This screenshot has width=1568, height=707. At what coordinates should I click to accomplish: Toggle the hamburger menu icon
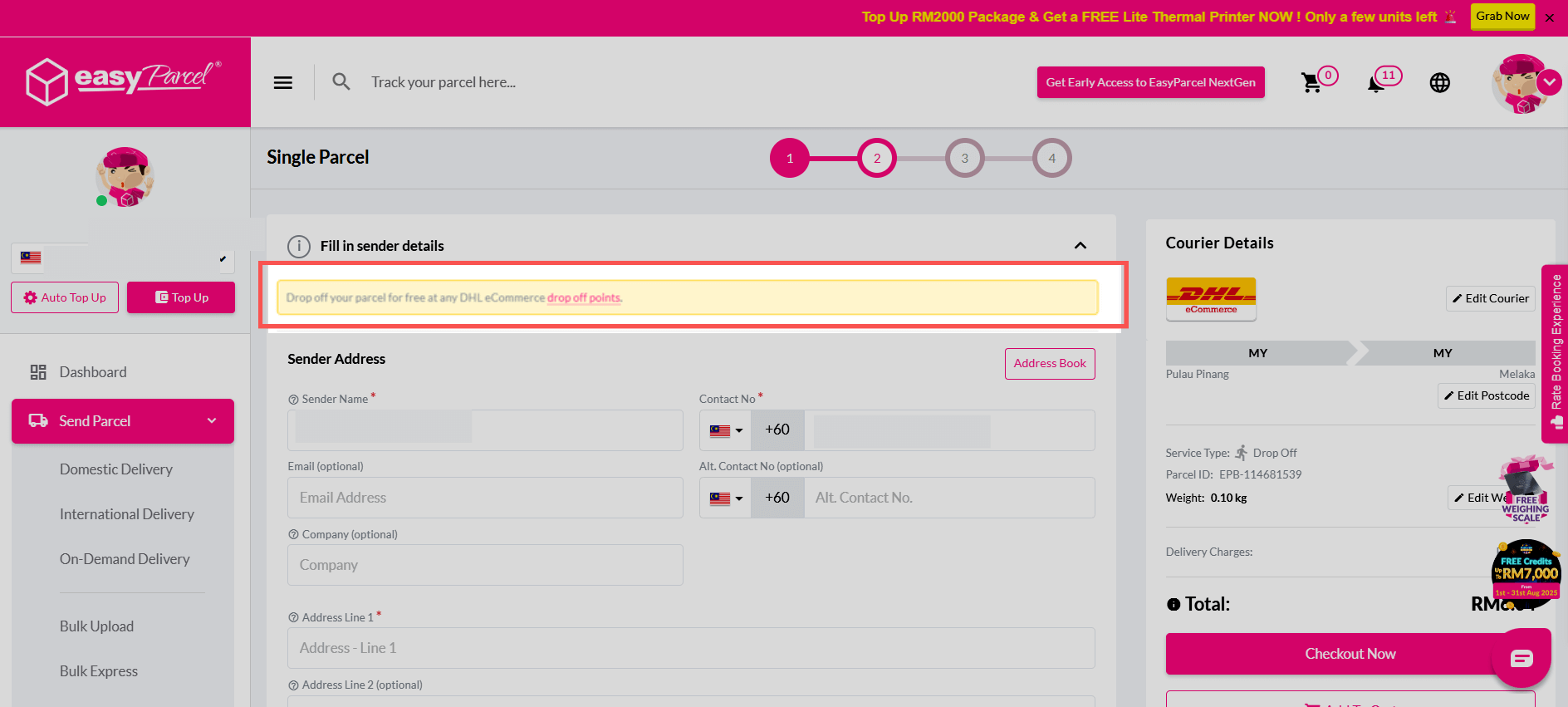click(x=283, y=82)
